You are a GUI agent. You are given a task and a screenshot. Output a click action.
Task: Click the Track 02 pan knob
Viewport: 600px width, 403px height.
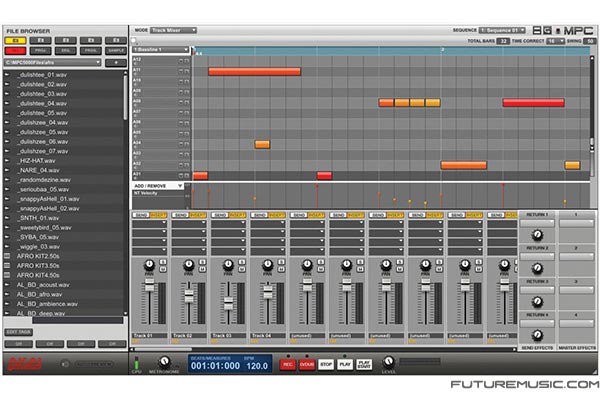189,264
